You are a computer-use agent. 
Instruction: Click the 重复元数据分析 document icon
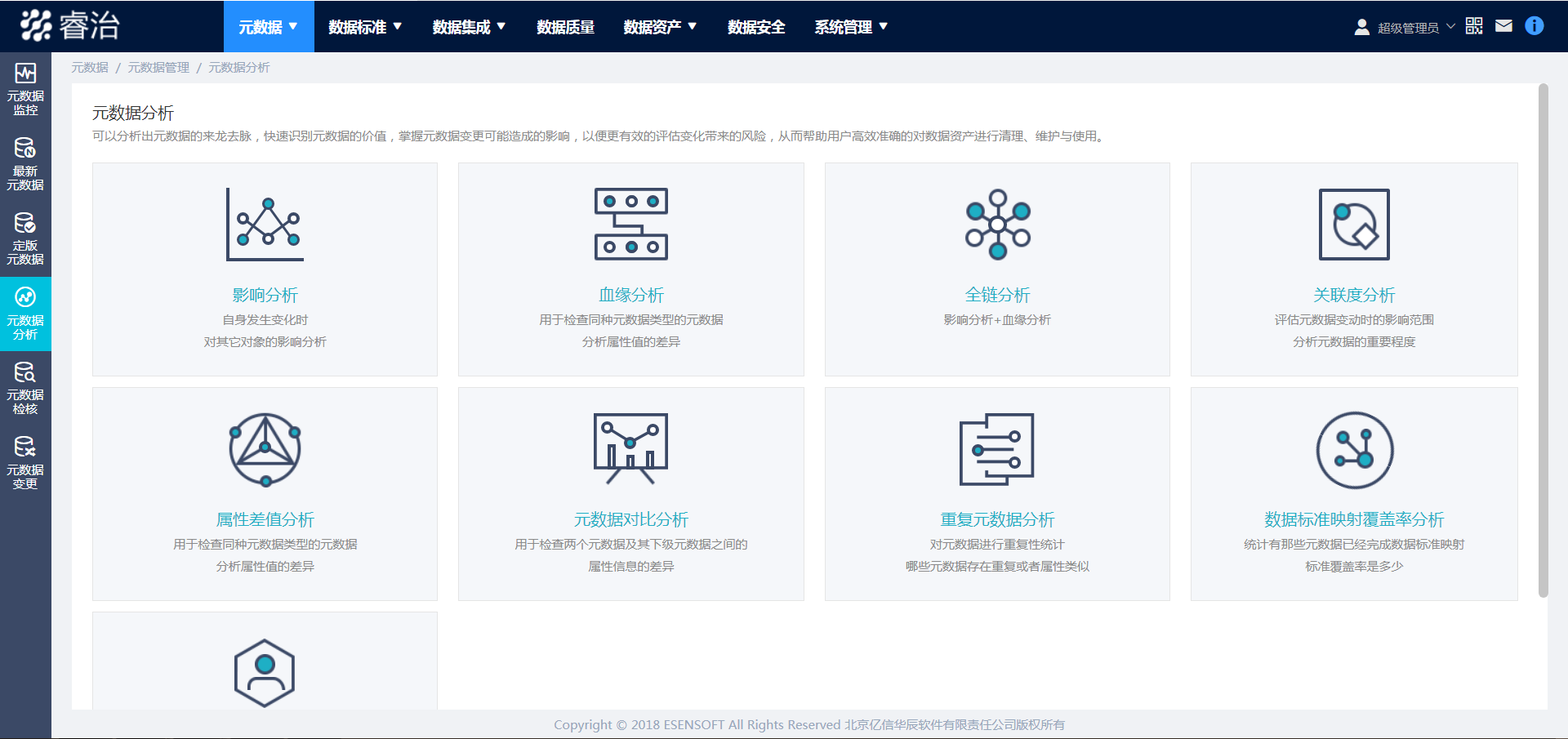coord(996,449)
